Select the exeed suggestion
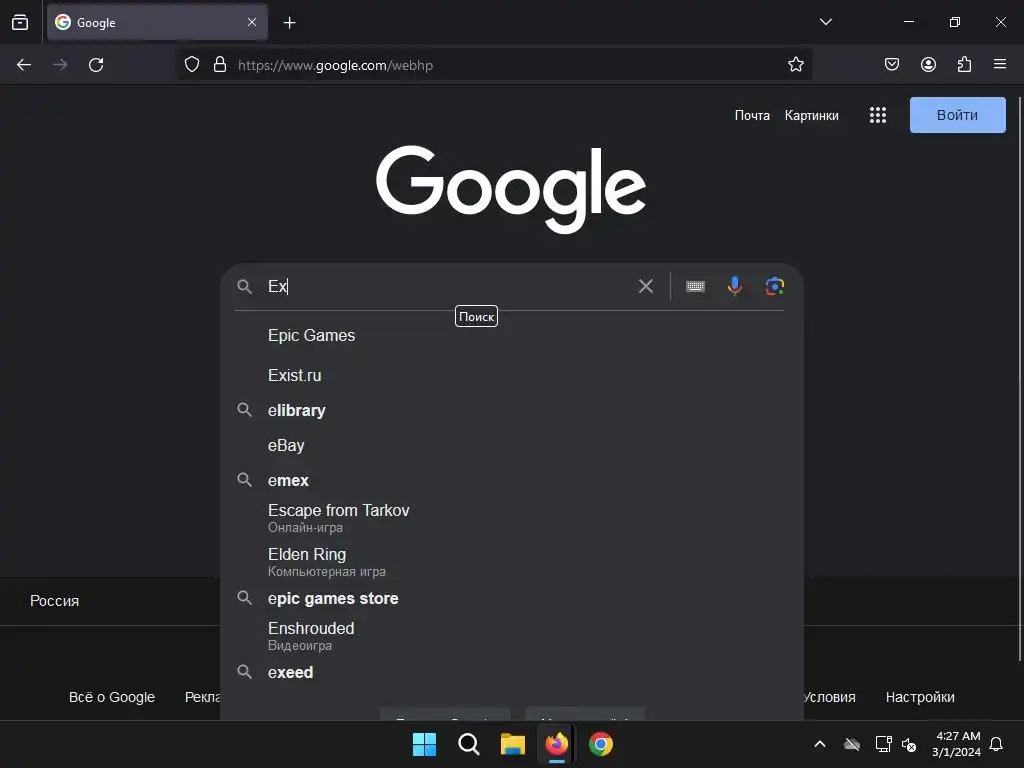The width and height of the screenshot is (1024, 768). pyautogui.click(x=511, y=672)
